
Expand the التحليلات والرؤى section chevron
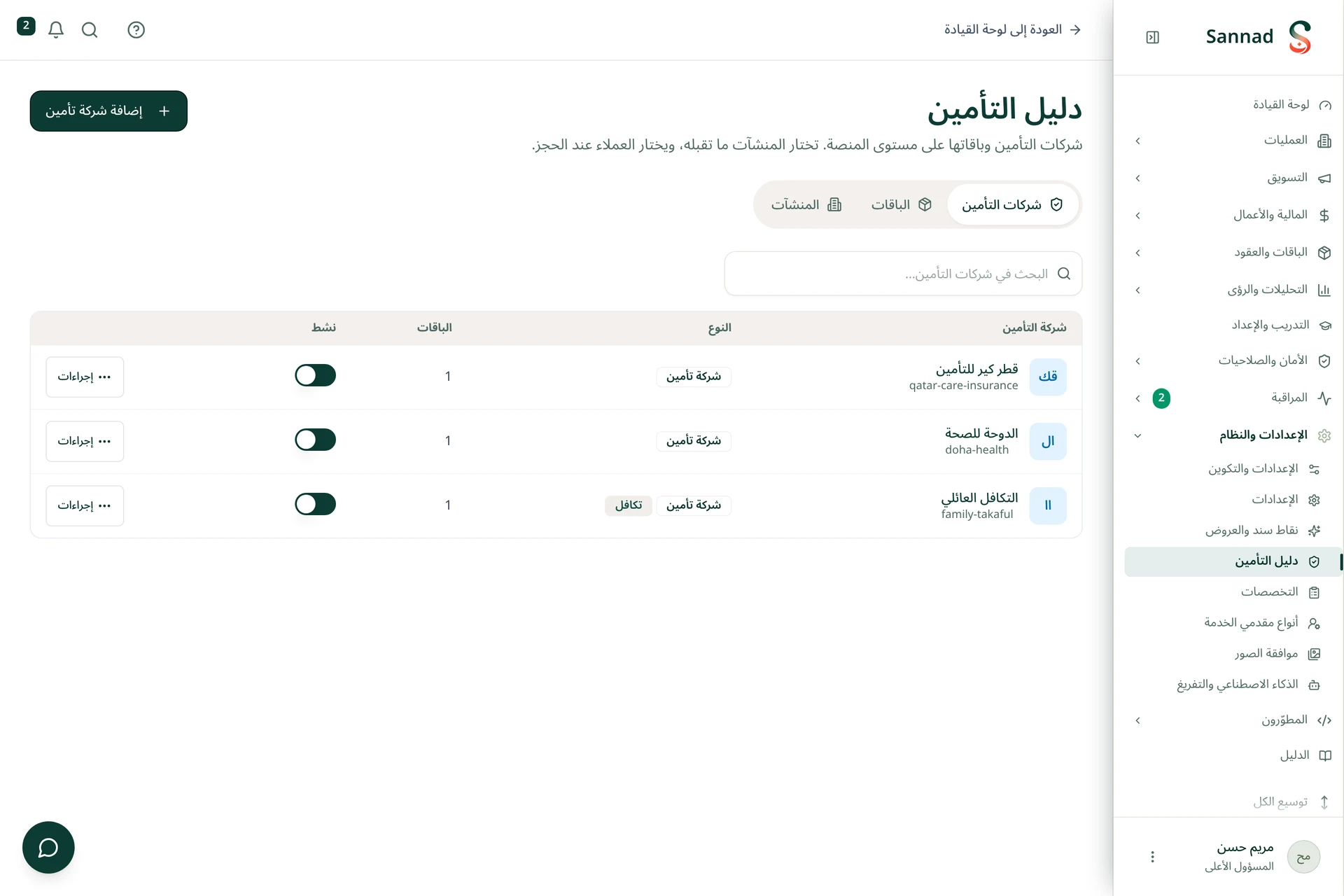tap(1138, 290)
